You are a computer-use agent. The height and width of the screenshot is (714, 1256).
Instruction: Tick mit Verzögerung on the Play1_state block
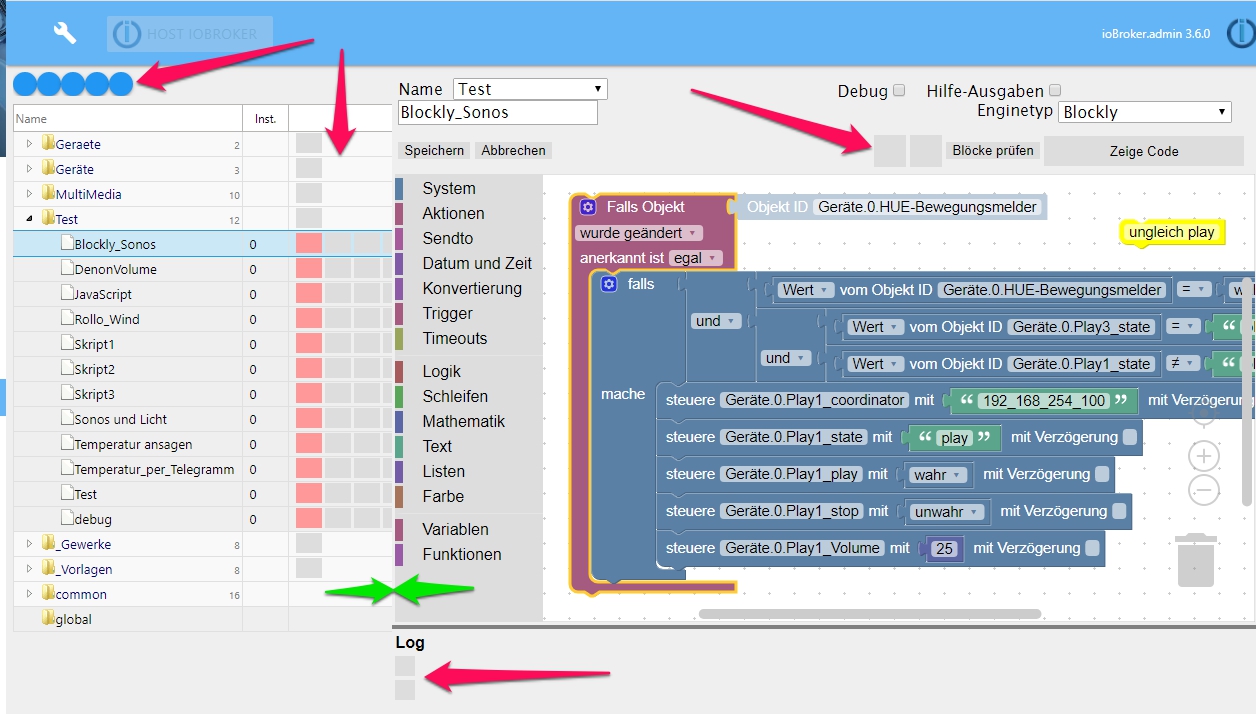[1130, 437]
